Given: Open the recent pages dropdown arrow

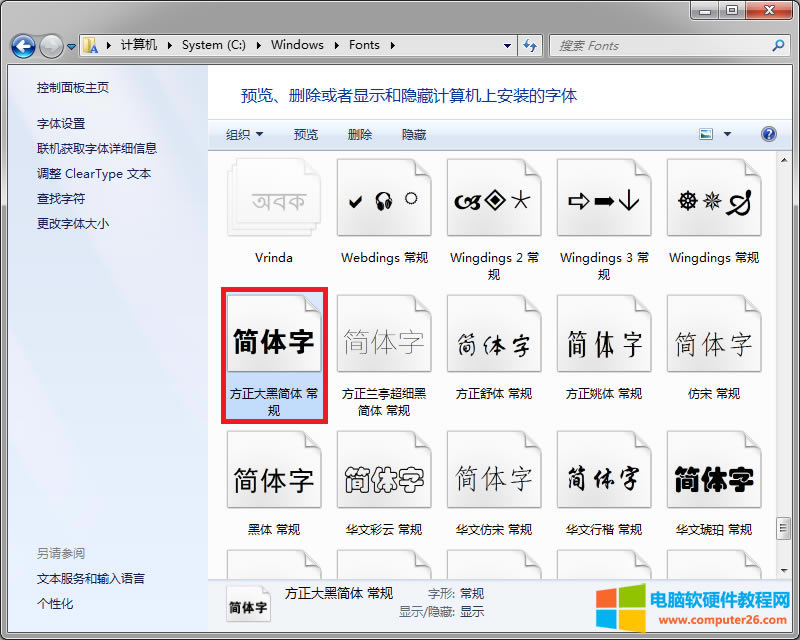Looking at the screenshot, I should pyautogui.click(x=71, y=46).
